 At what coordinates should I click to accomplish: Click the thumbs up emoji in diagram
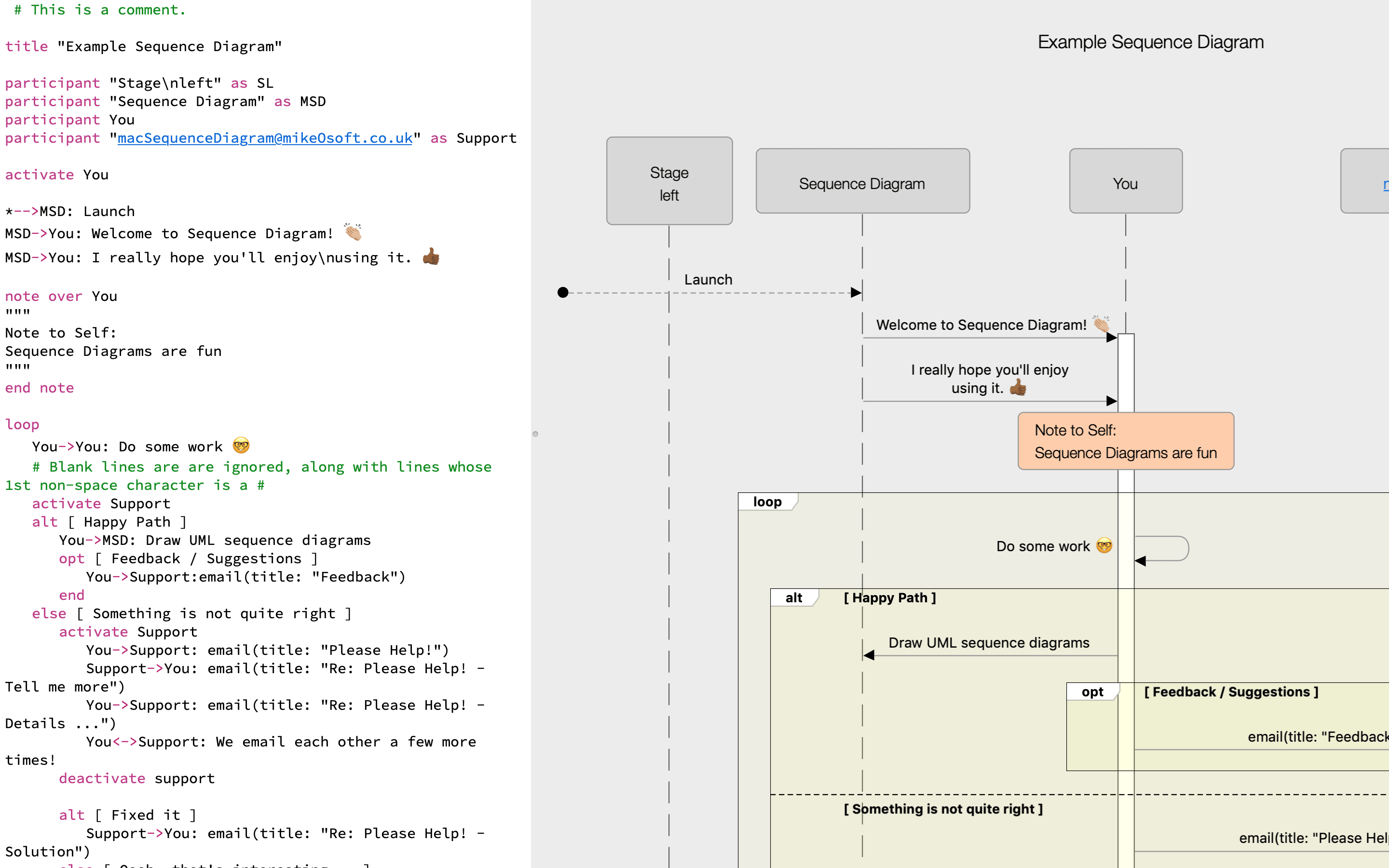[1018, 388]
